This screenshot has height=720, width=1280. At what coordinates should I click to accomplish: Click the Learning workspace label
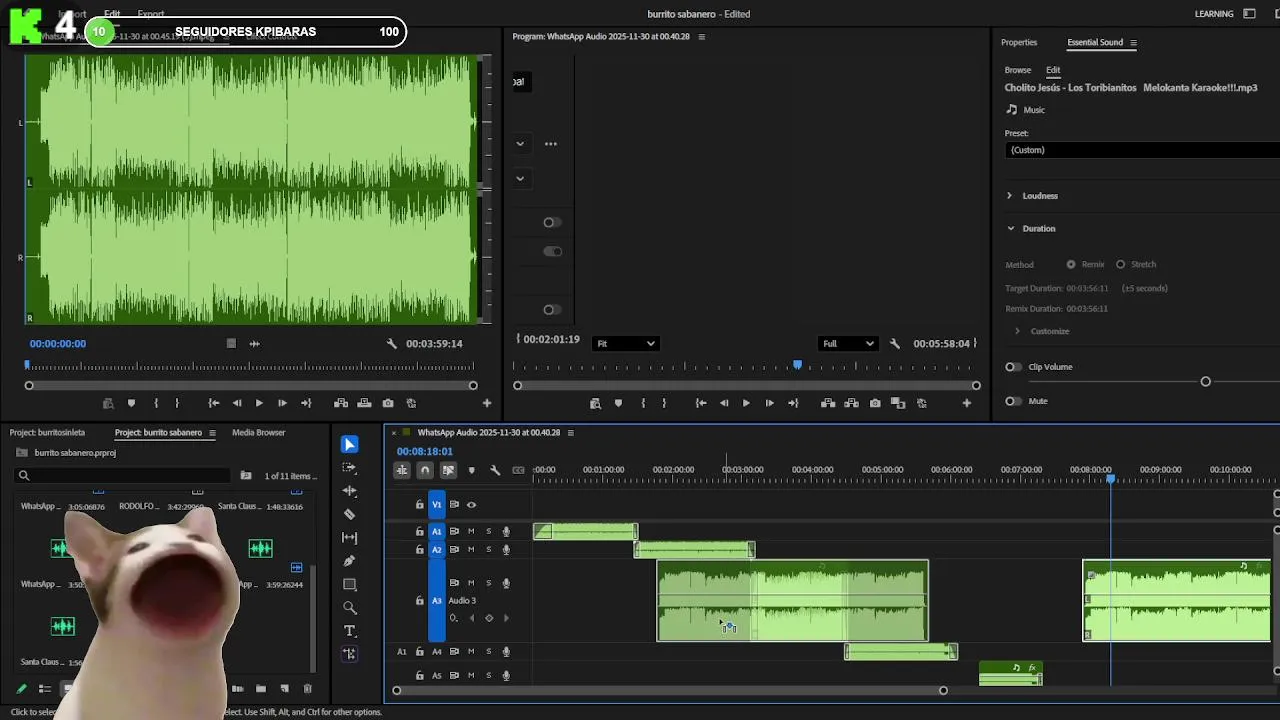pos(1214,14)
